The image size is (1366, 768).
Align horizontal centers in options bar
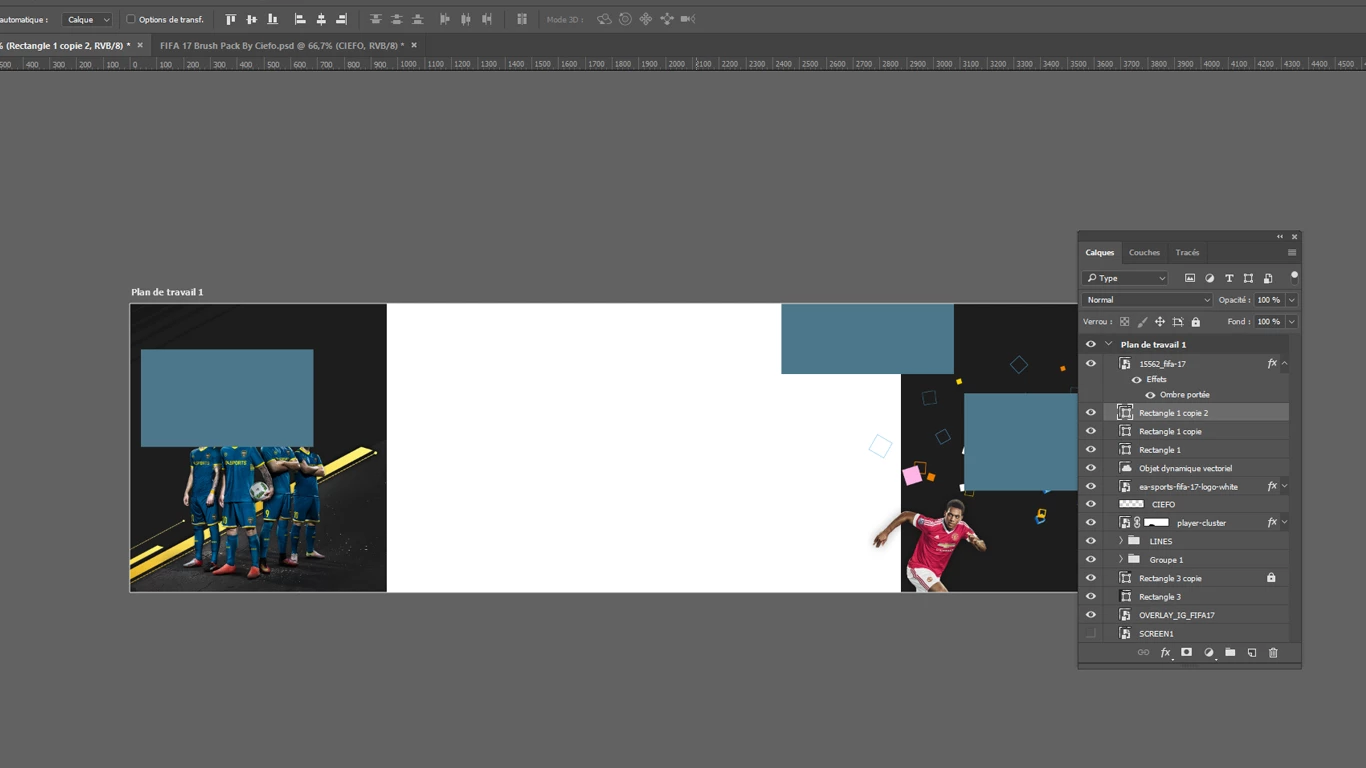click(321, 19)
